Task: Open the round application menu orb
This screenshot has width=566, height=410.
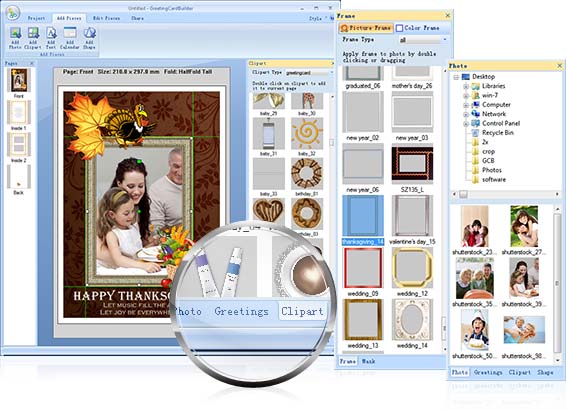Action: click(x=13, y=13)
